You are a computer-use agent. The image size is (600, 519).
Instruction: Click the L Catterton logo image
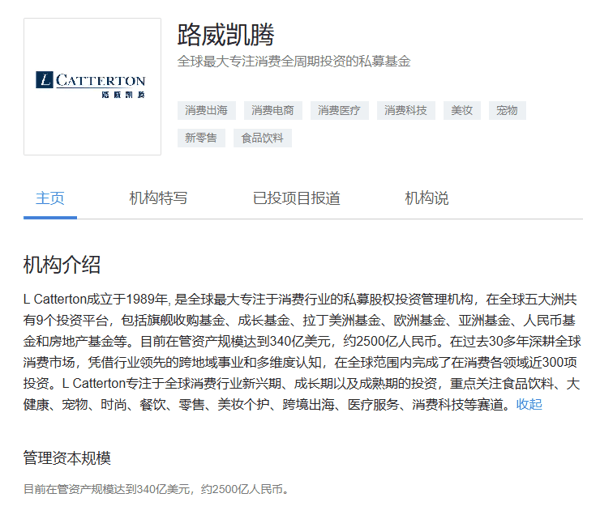(92, 86)
